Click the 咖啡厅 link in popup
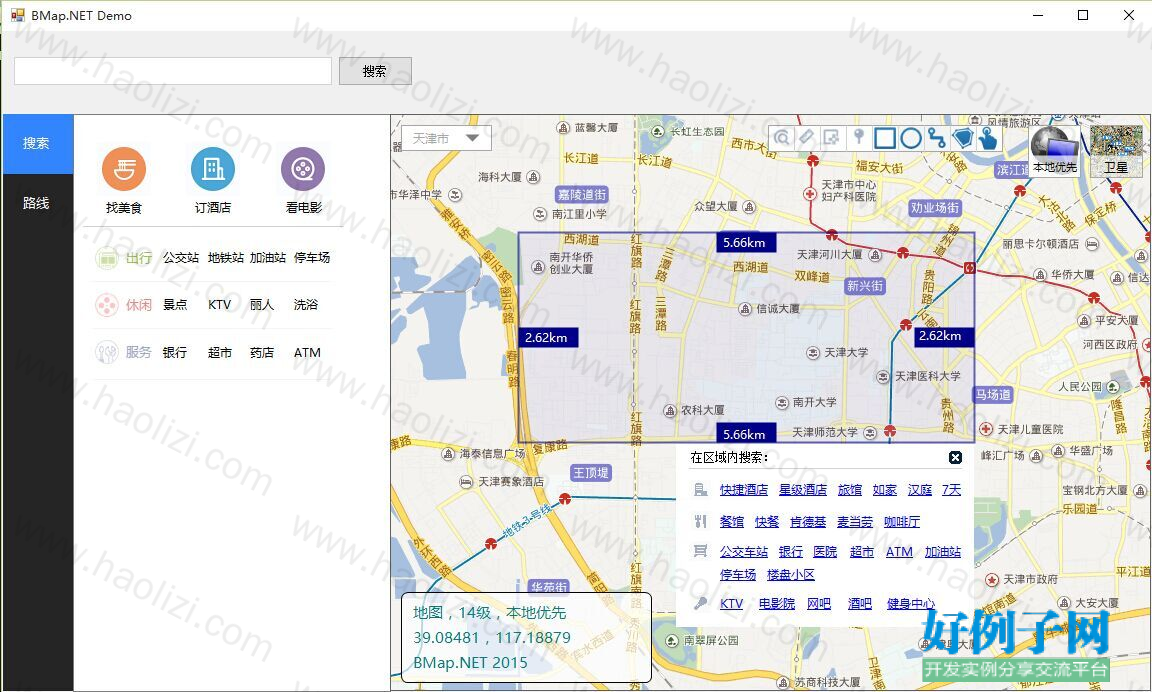The image size is (1152, 692). (x=902, y=522)
